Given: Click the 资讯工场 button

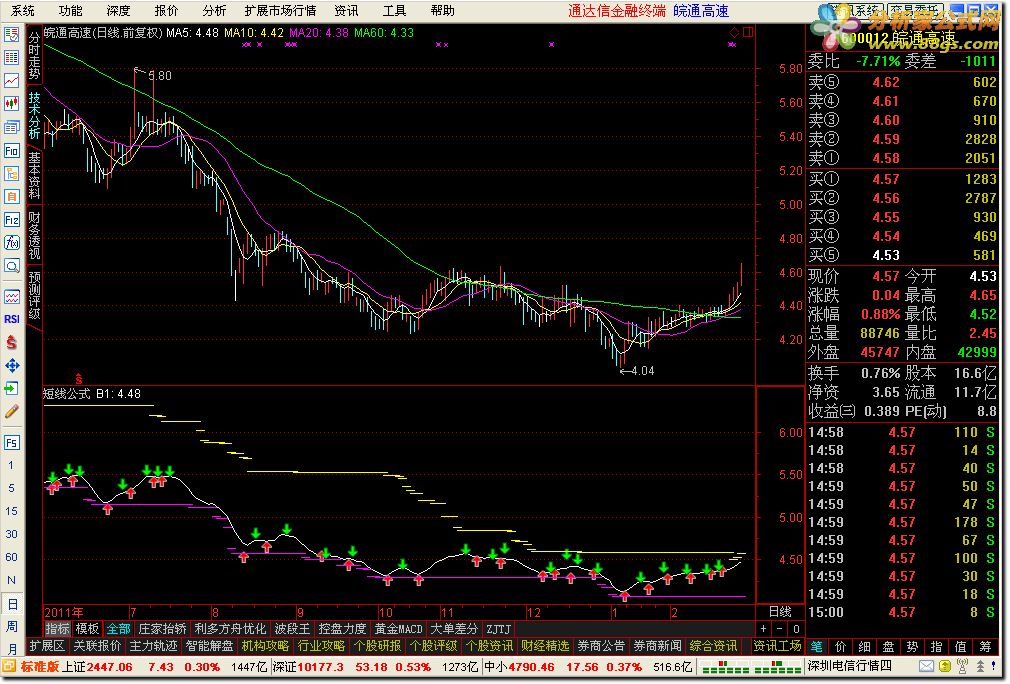Looking at the screenshot, I should [x=777, y=646].
